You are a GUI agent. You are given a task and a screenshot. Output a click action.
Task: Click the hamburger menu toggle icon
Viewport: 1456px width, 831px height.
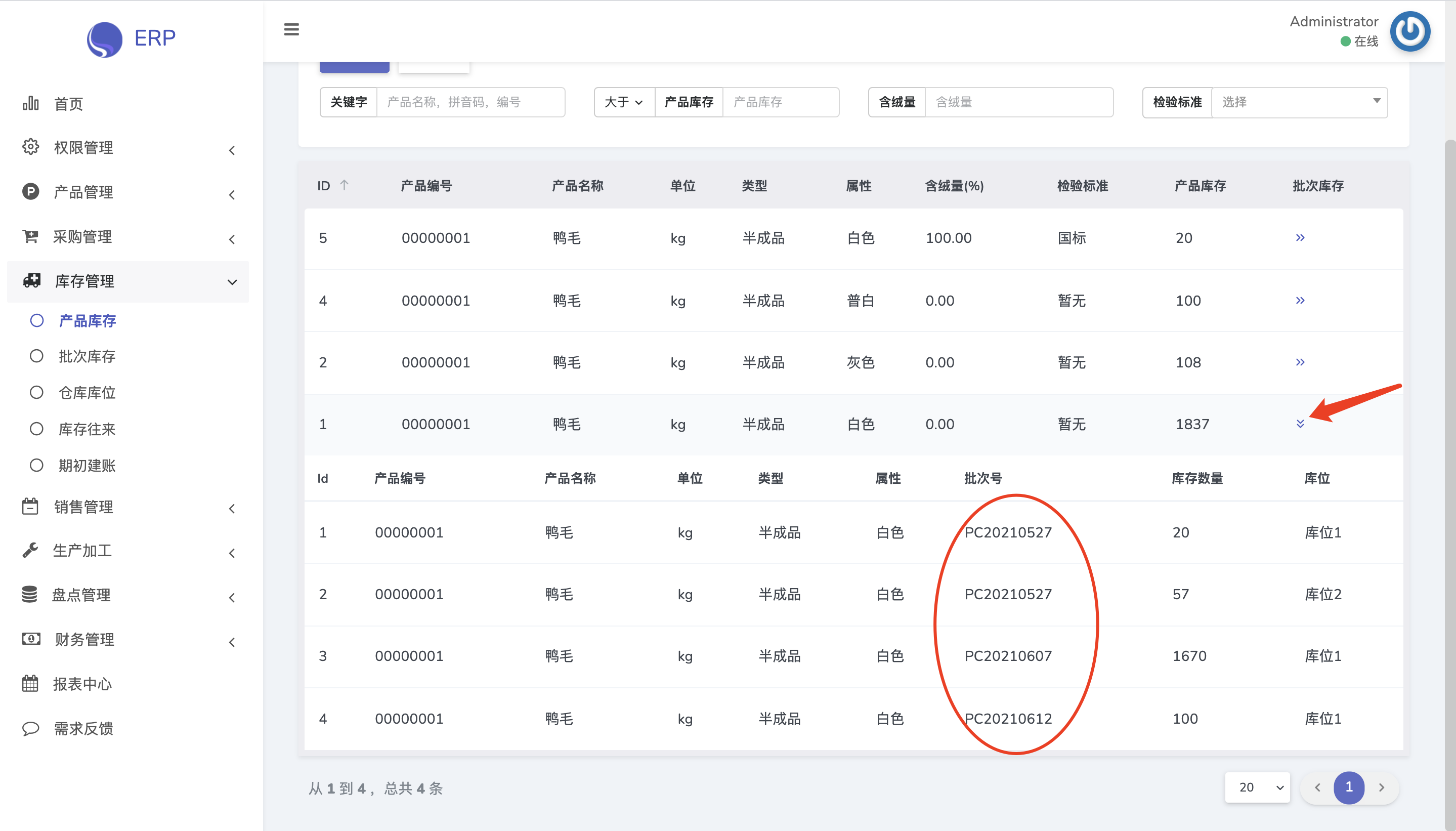(291, 29)
